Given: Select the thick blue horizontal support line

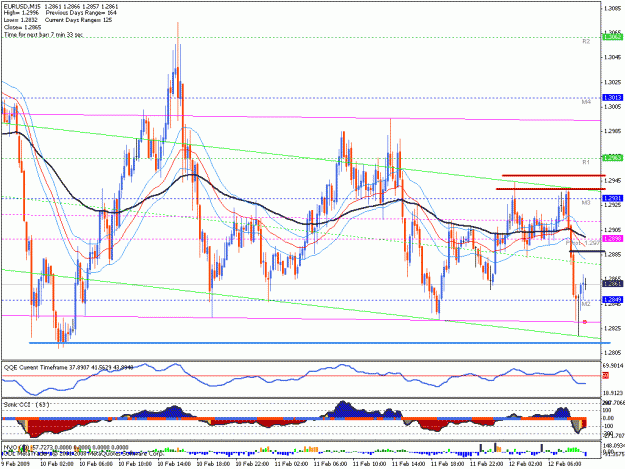Looking at the screenshot, I should click(x=320, y=343).
